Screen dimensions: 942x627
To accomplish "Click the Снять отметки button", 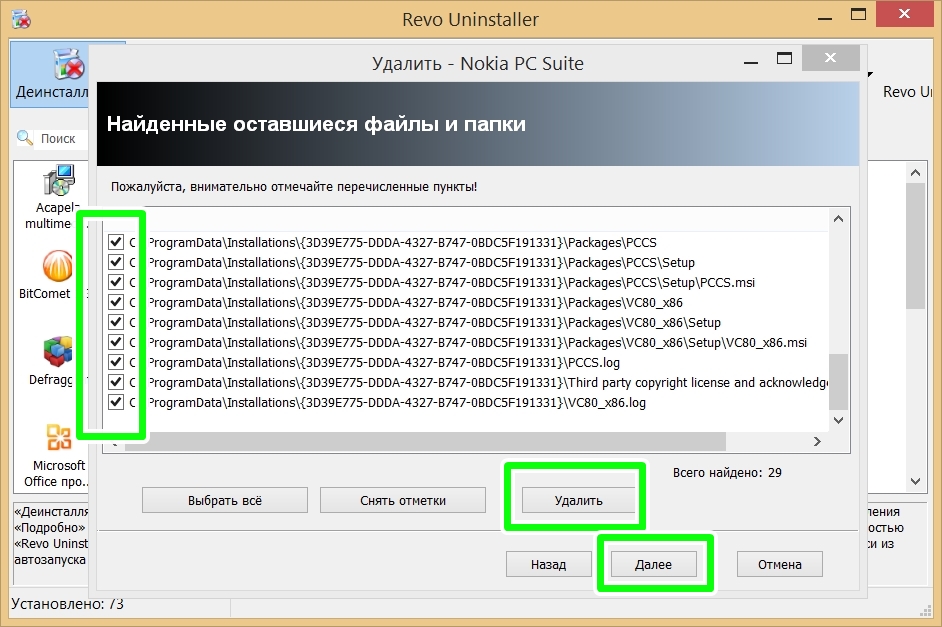I will coord(403,500).
